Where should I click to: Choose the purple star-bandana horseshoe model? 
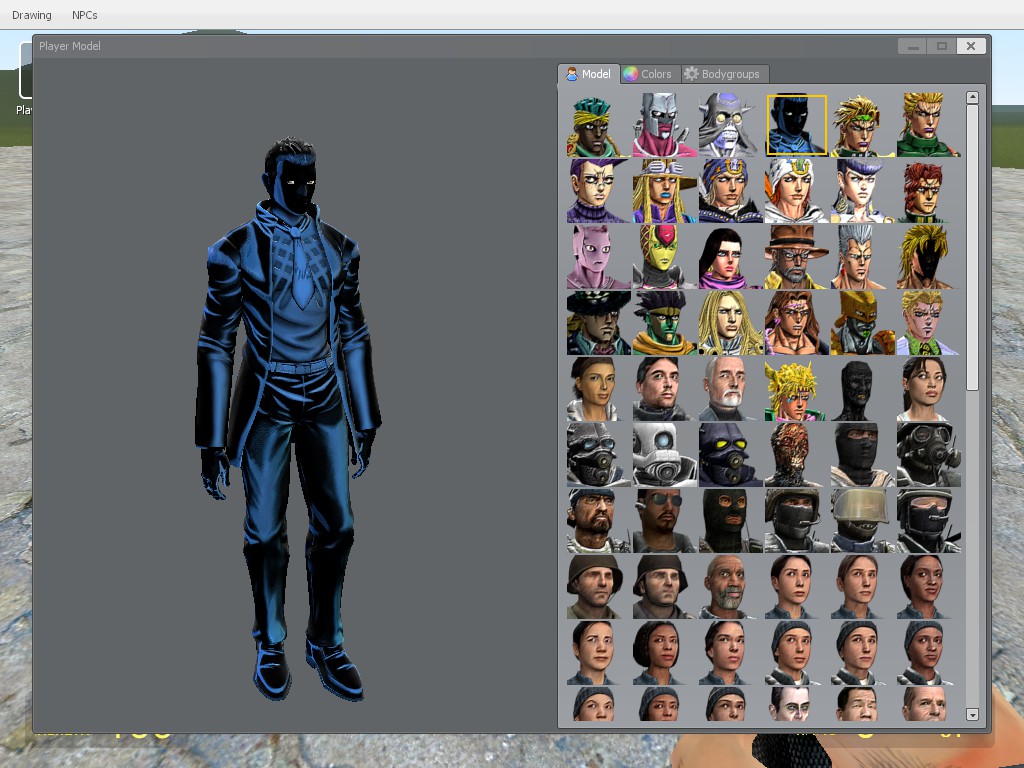point(731,191)
